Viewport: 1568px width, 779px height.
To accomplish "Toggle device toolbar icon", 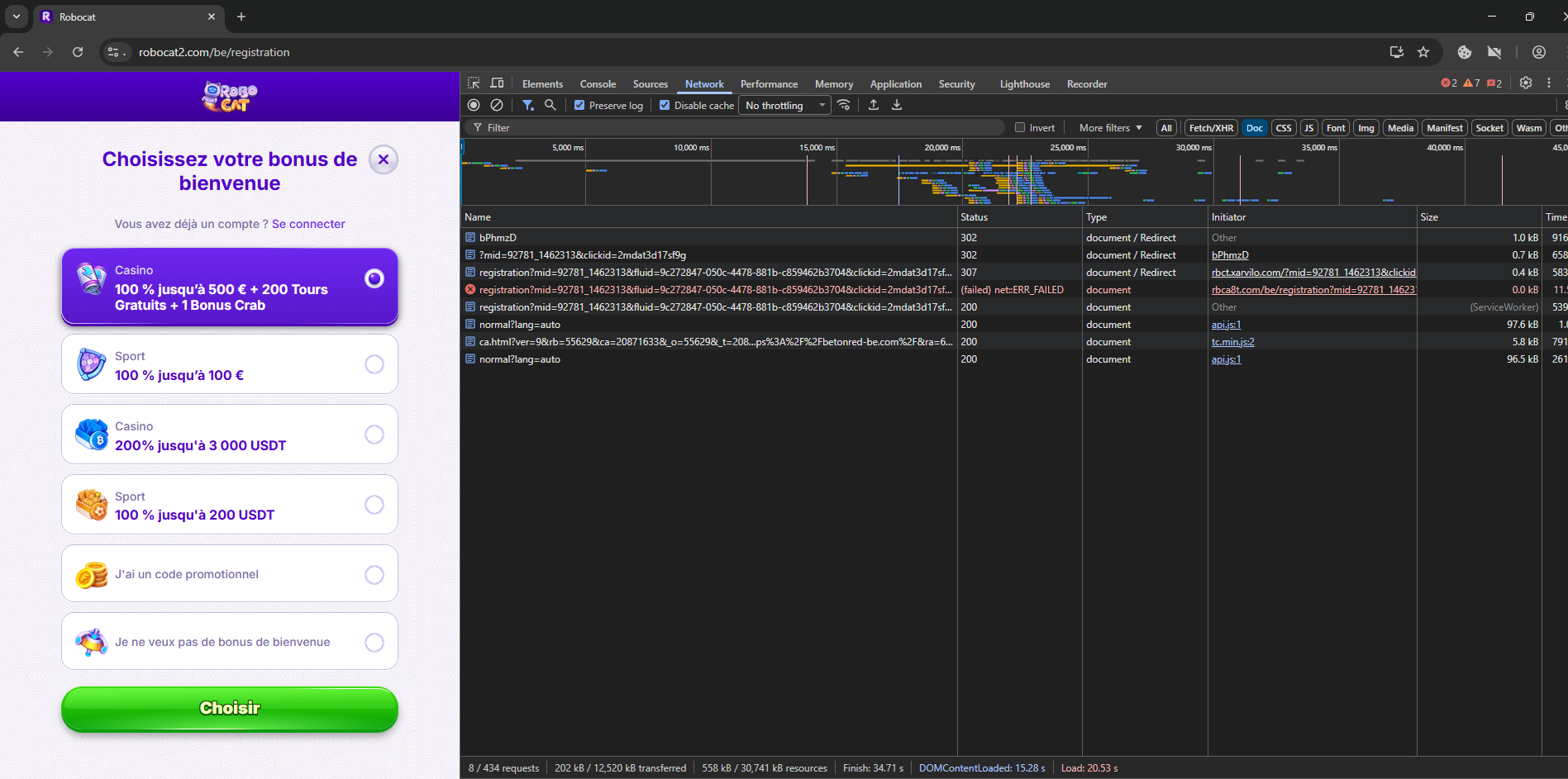I will click(x=497, y=83).
